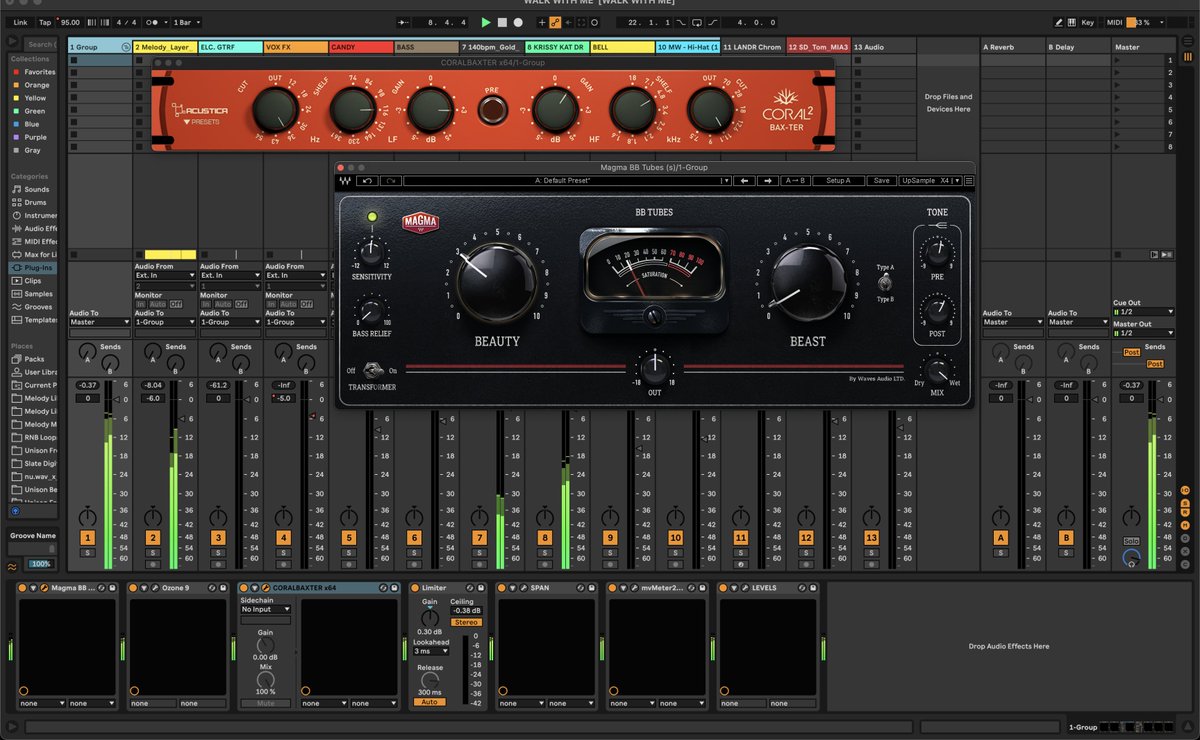Click the A→B copy button in Magma
1200x740 pixels.
coord(795,181)
